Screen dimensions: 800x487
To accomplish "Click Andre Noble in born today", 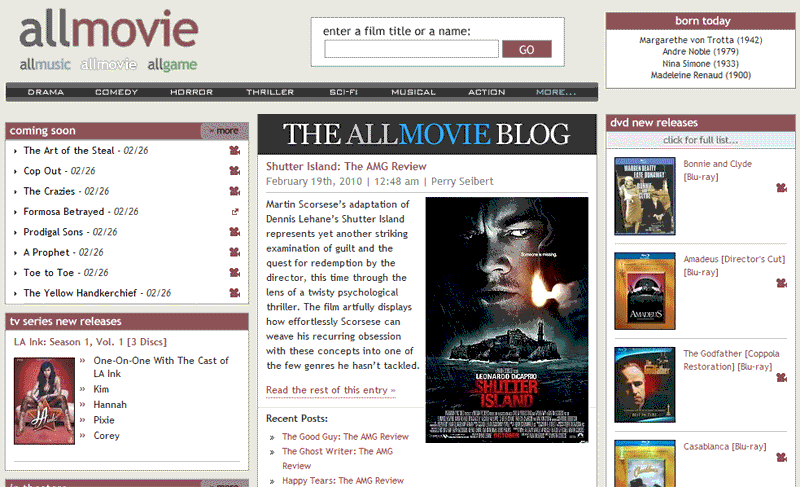I will point(701,52).
